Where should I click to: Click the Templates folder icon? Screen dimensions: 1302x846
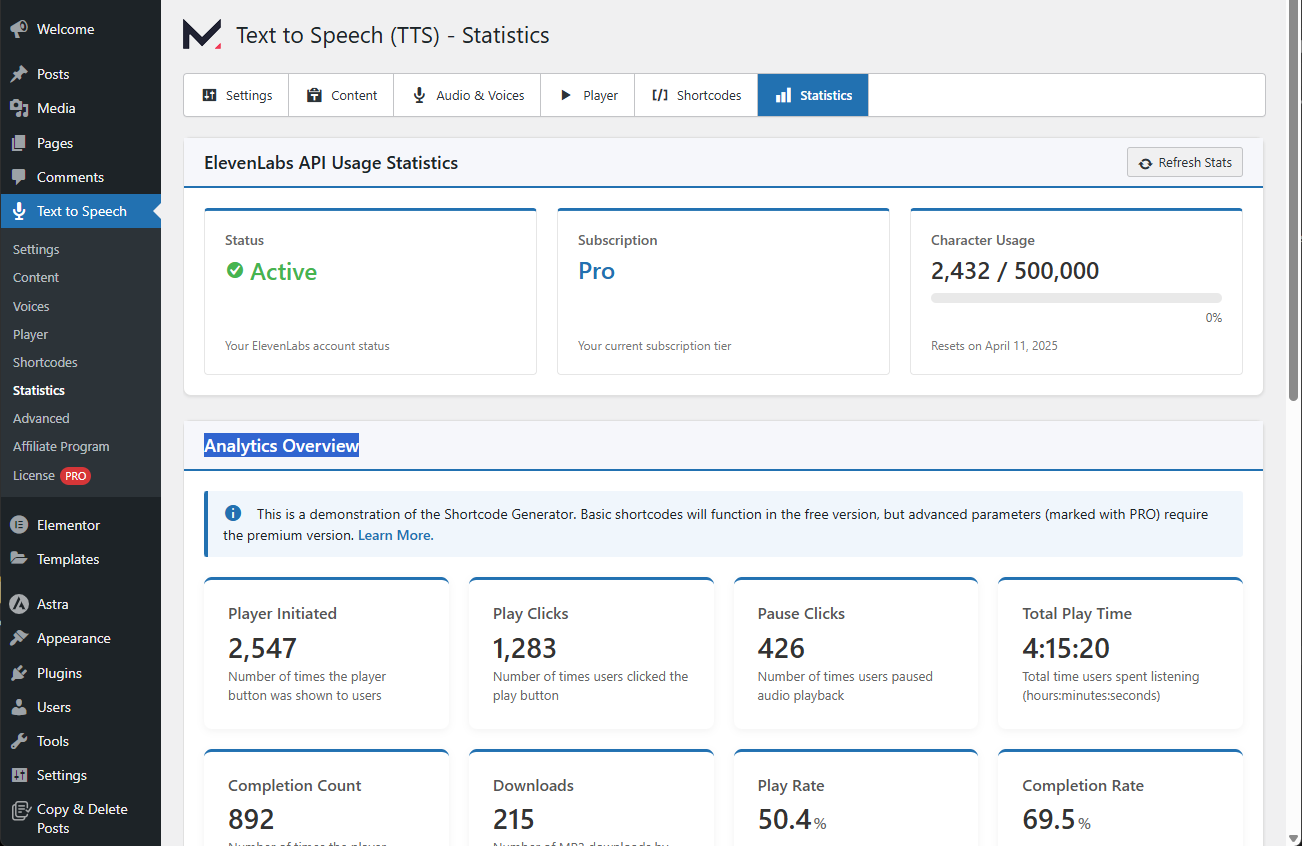[19, 559]
